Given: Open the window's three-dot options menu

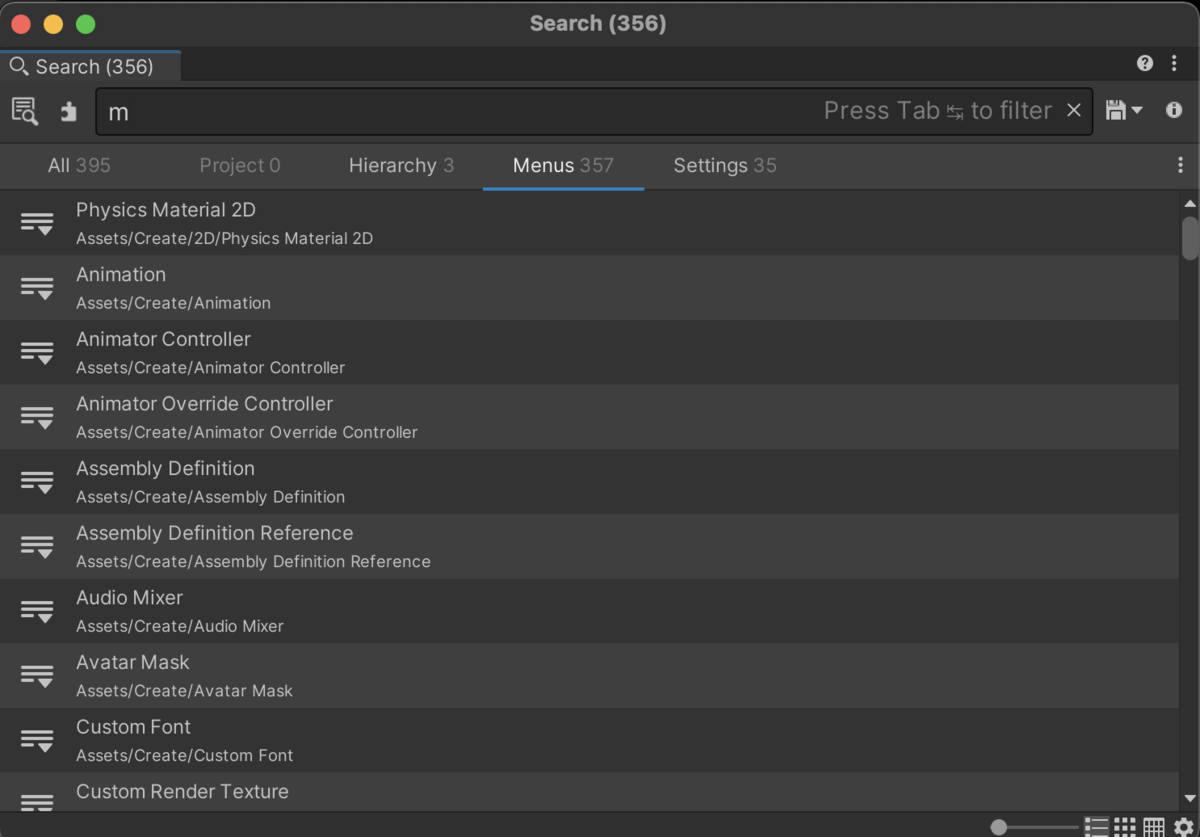Looking at the screenshot, I should point(1174,63).
